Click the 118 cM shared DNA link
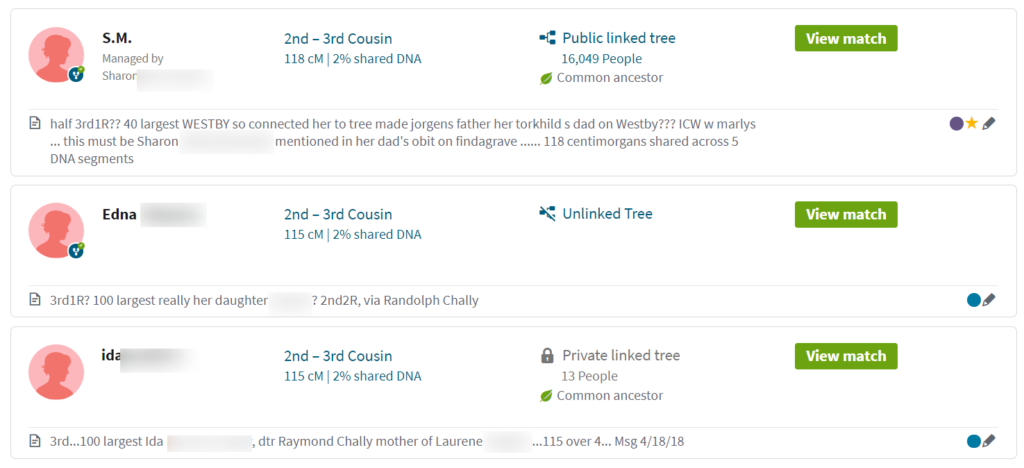 pos(353,59)
